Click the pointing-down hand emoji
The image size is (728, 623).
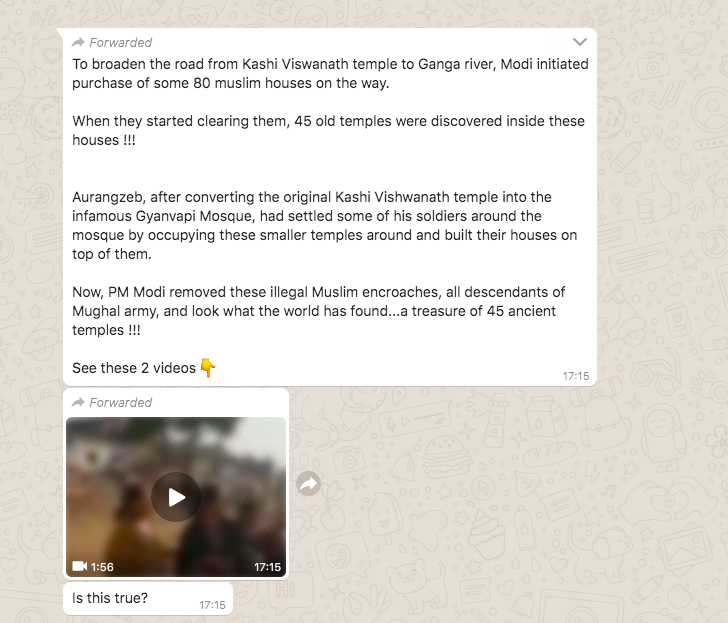(208, 368)
